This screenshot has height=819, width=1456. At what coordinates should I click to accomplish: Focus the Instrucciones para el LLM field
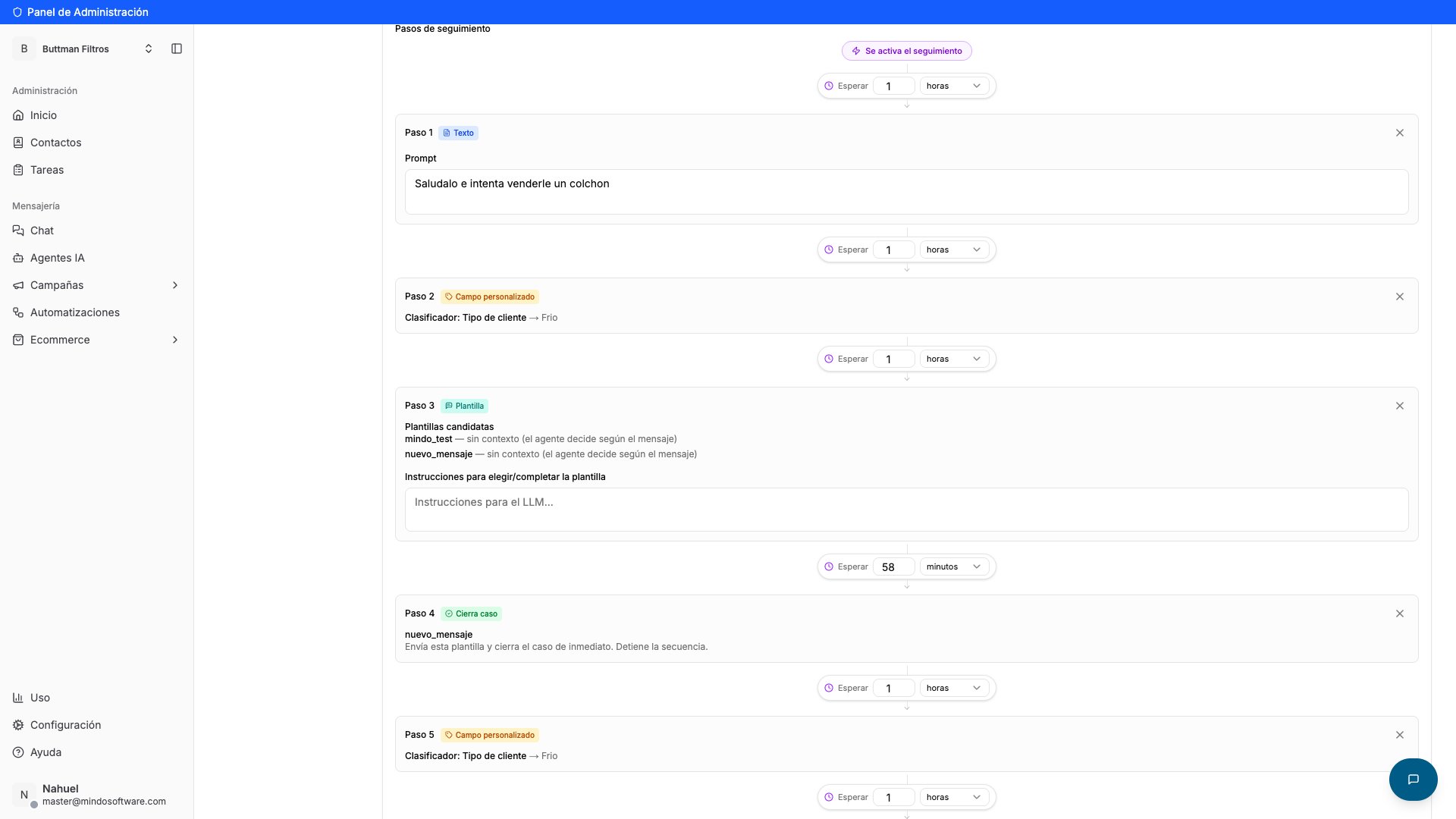click(x=906, y=510)
